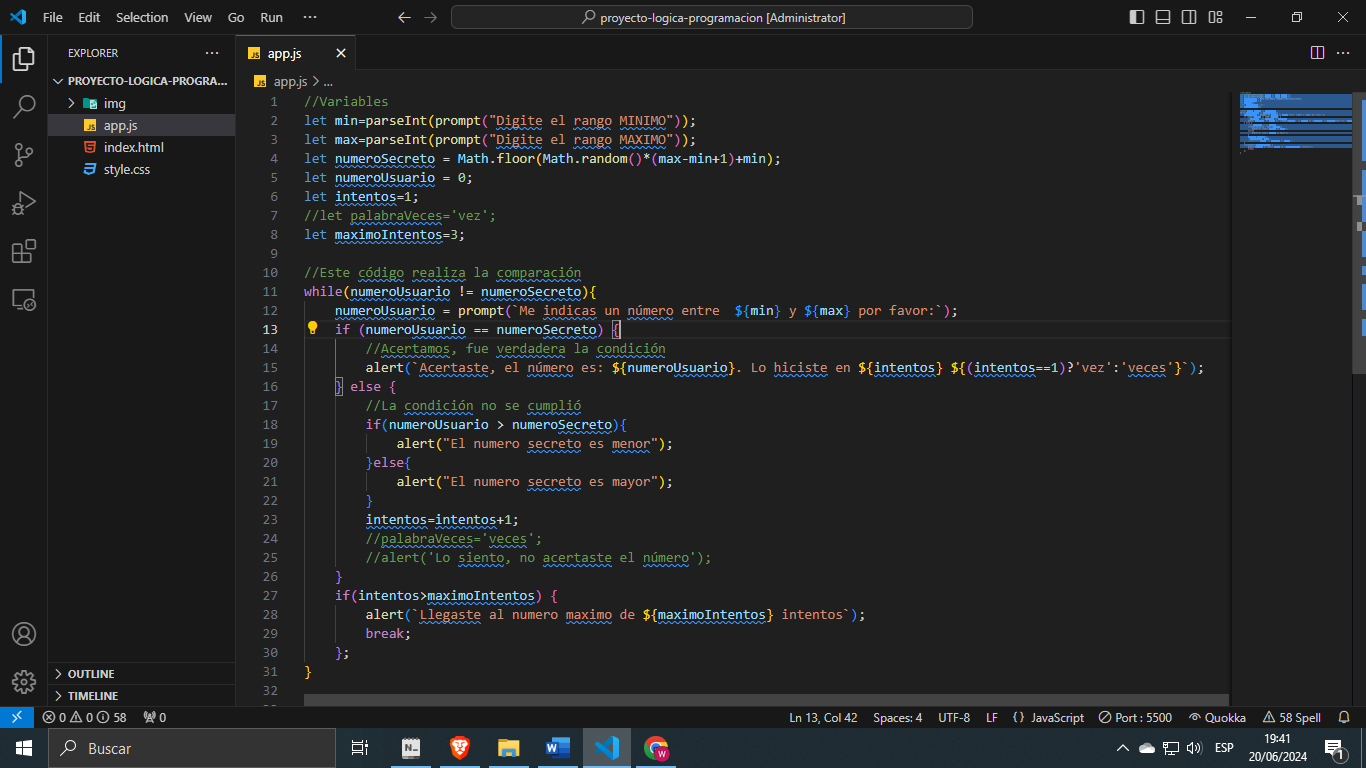Expand the img folder
The image size is (1366, 768).
141,103
